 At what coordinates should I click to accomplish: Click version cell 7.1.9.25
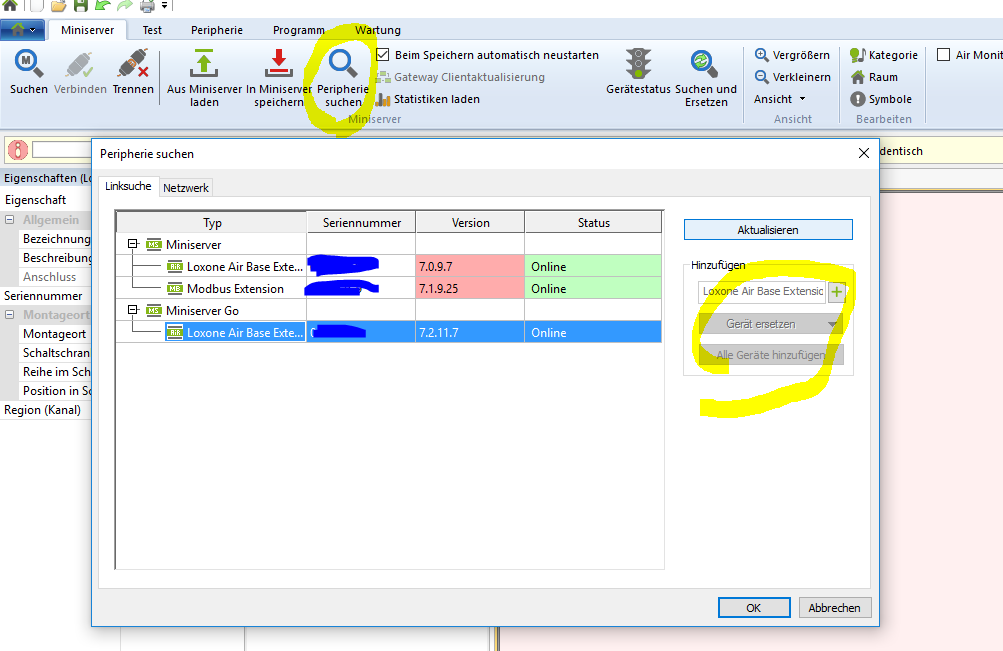click(x=470, y=288)
